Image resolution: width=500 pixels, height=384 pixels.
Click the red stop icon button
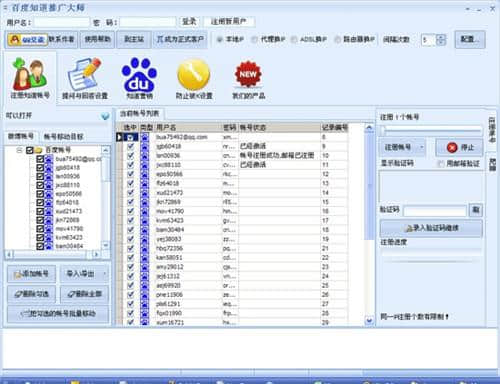point(459,147)
